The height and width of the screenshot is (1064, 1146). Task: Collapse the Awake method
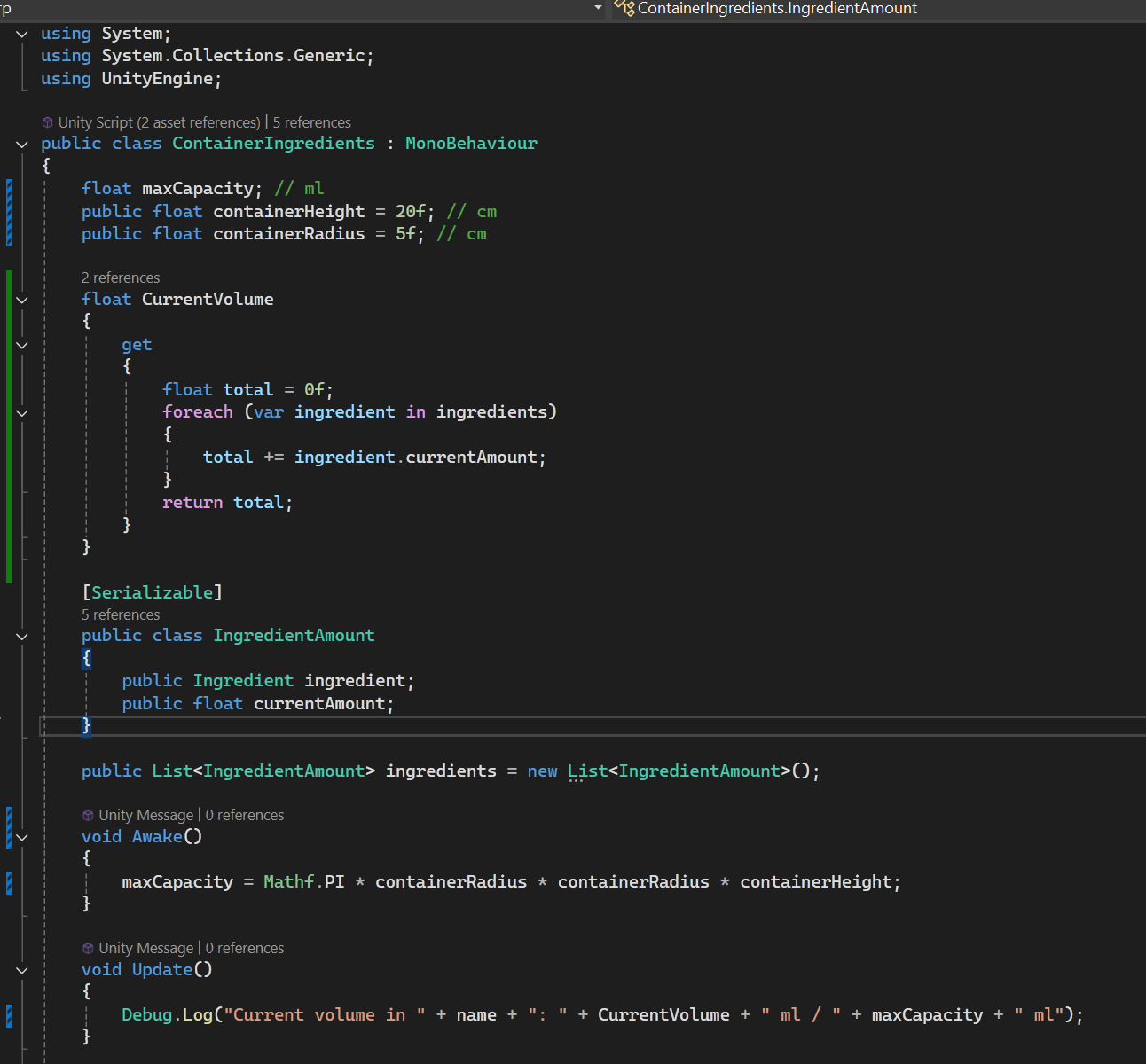pos(22,837)
